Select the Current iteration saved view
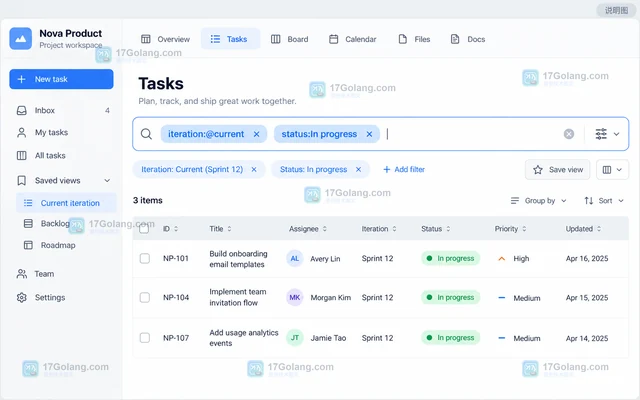The image size is (640, 400). (x=66, y=203)
